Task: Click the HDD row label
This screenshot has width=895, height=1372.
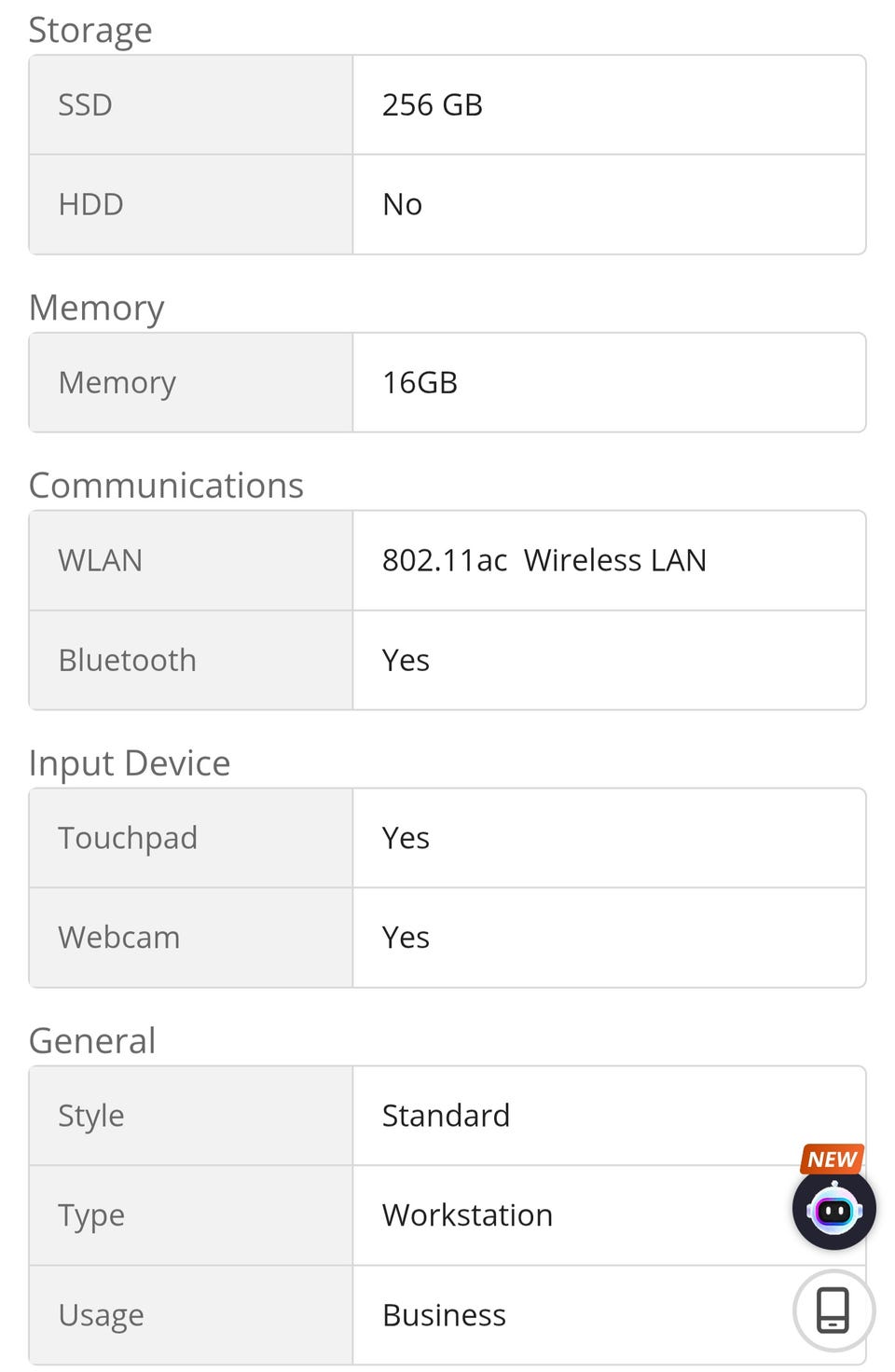Action: tap(90, 204)
